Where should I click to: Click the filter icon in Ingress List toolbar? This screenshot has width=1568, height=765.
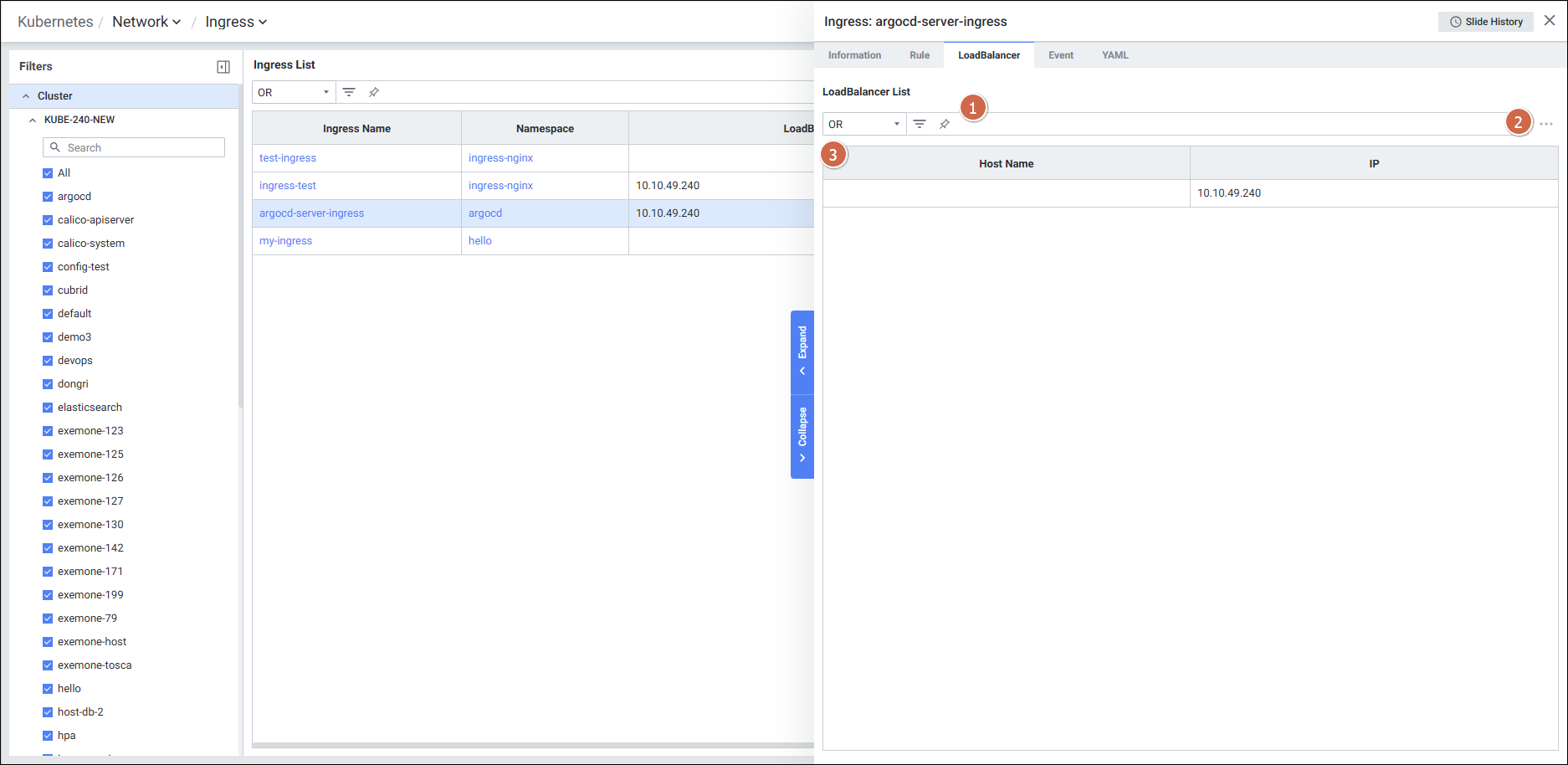click(349, 92)
